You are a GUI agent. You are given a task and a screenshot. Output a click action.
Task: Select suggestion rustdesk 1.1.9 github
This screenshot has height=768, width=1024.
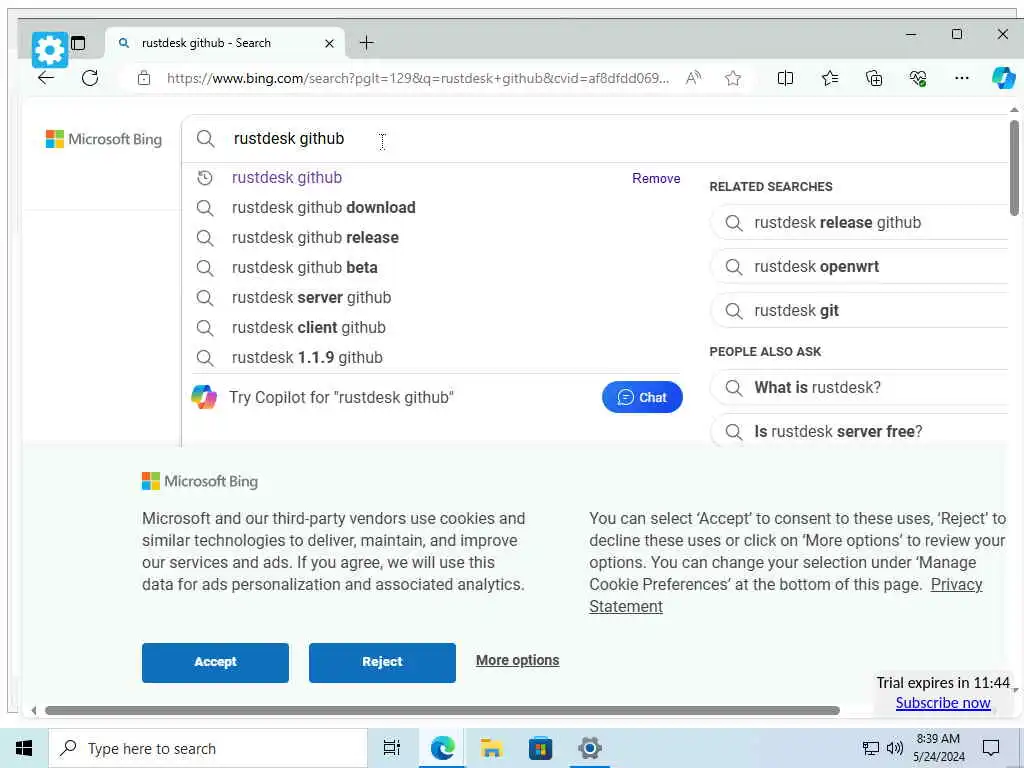[x=438, y=358]
